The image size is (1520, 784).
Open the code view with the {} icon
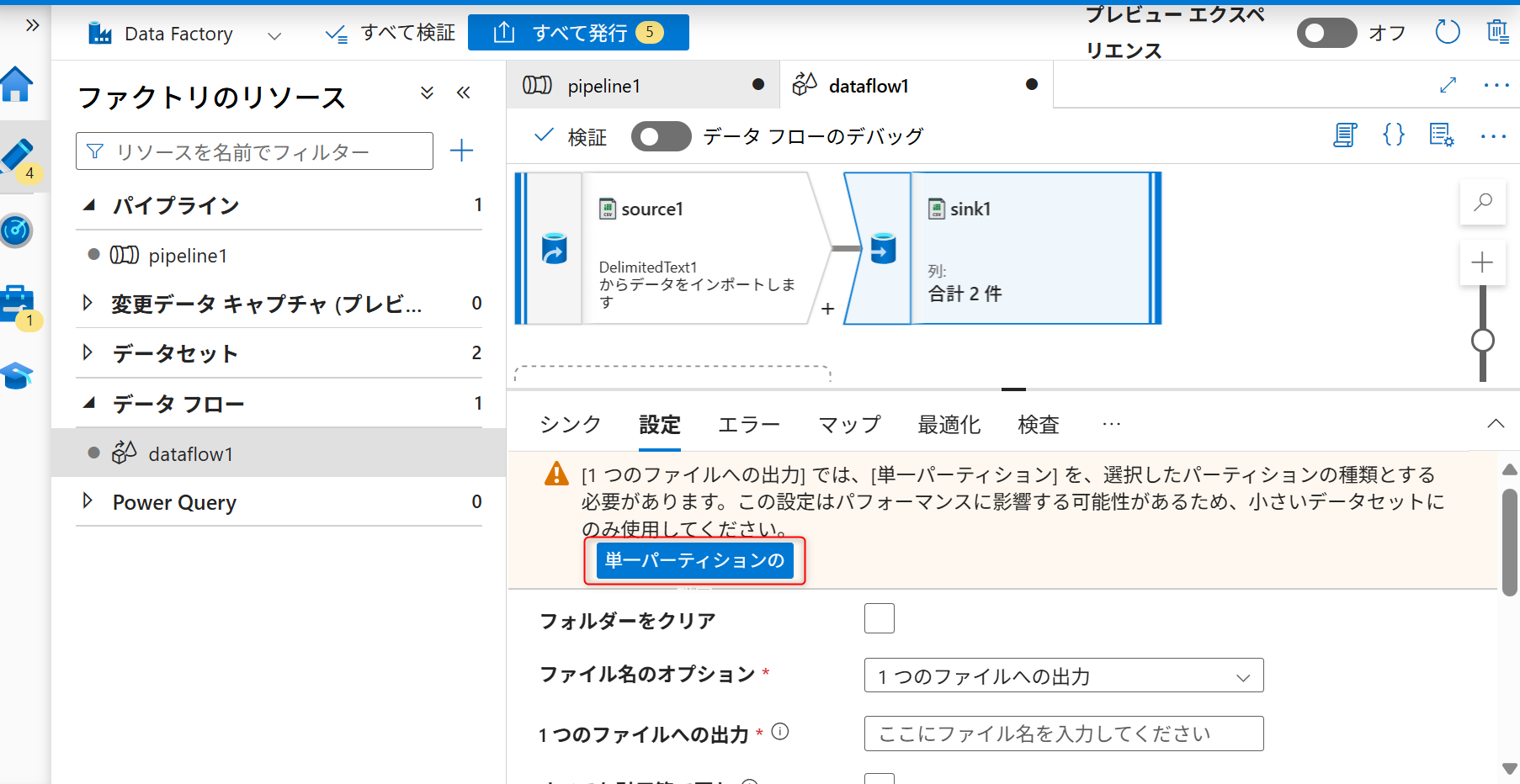(1393, 135)
